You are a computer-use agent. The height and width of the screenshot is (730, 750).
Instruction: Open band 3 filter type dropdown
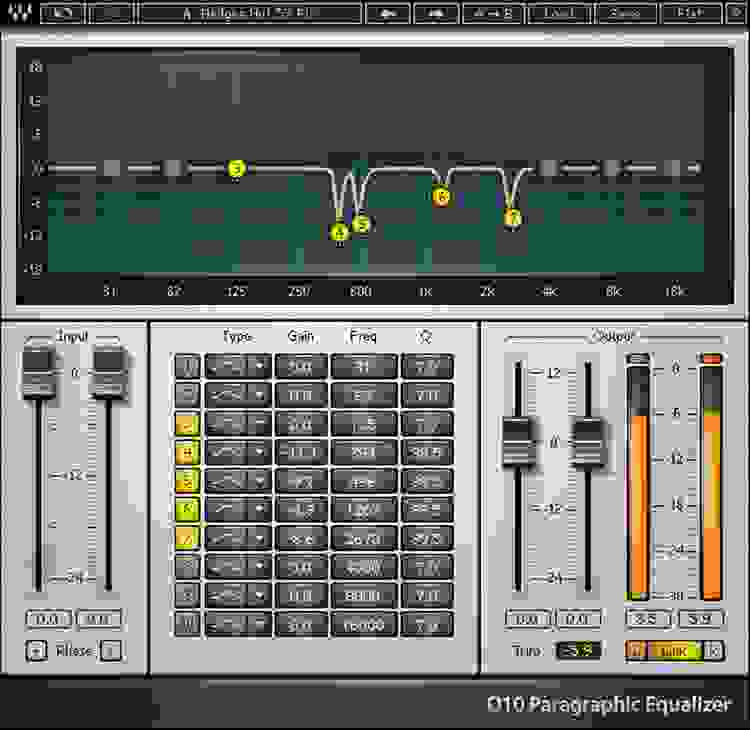(238, 424)
